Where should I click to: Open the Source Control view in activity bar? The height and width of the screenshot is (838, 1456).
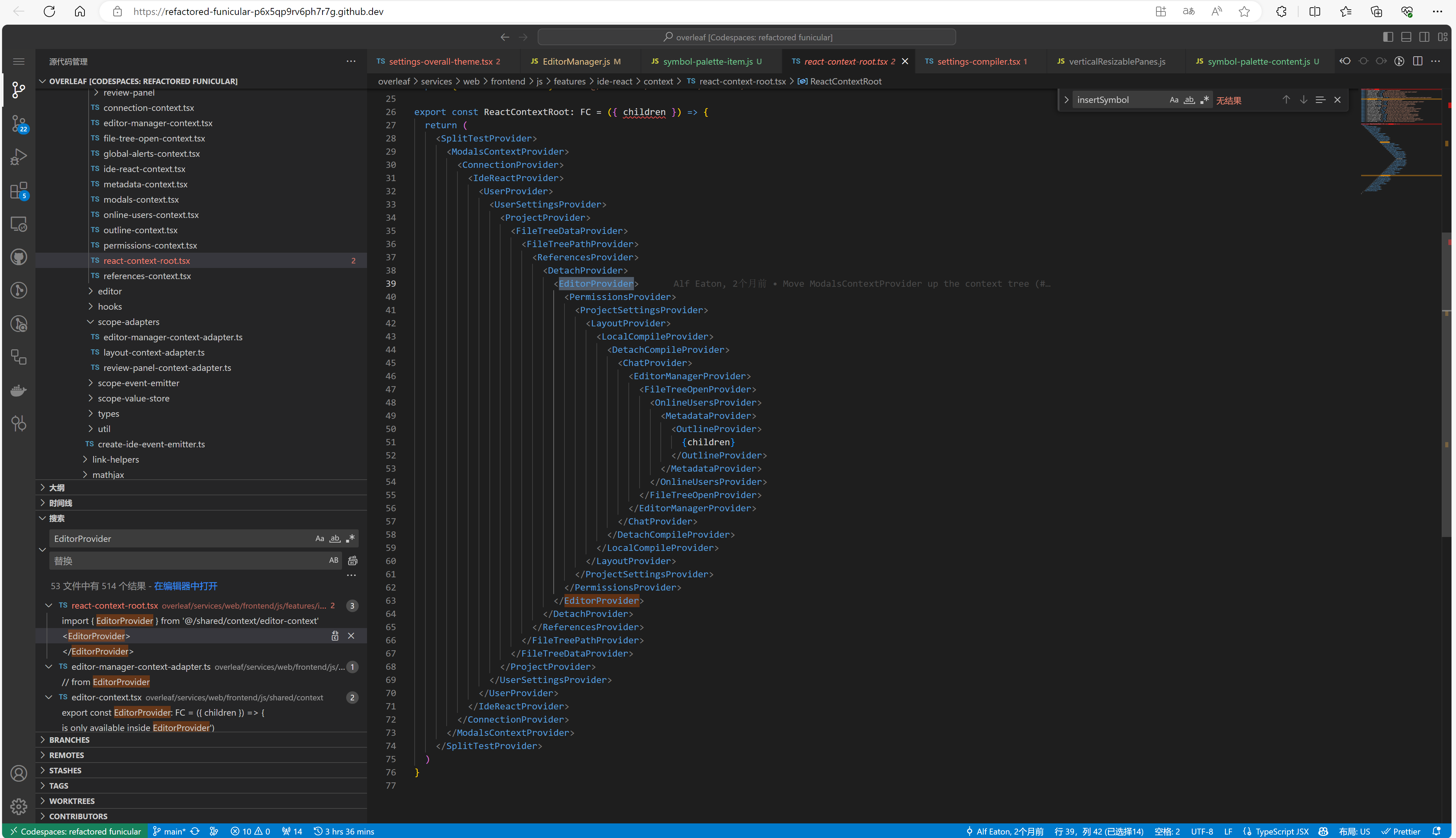click(18, 89)
